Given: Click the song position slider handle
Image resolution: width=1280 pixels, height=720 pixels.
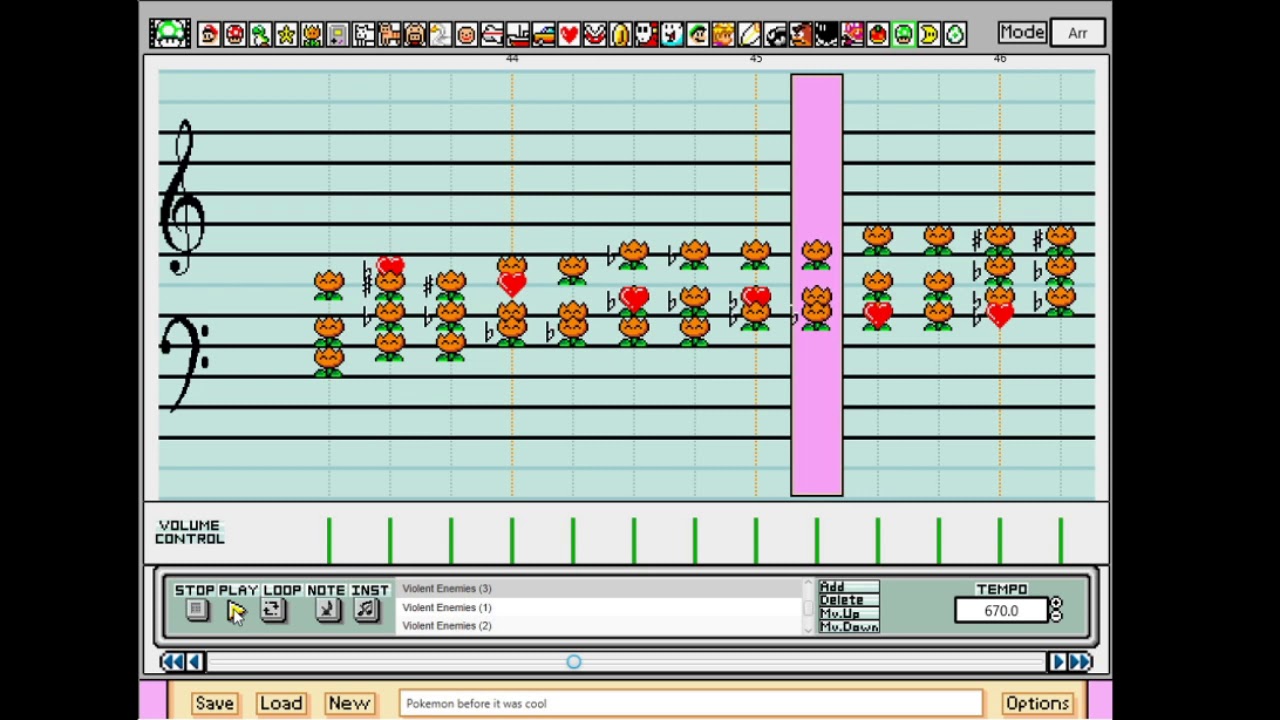Looking at the screenshot, I should coord(574,662).
